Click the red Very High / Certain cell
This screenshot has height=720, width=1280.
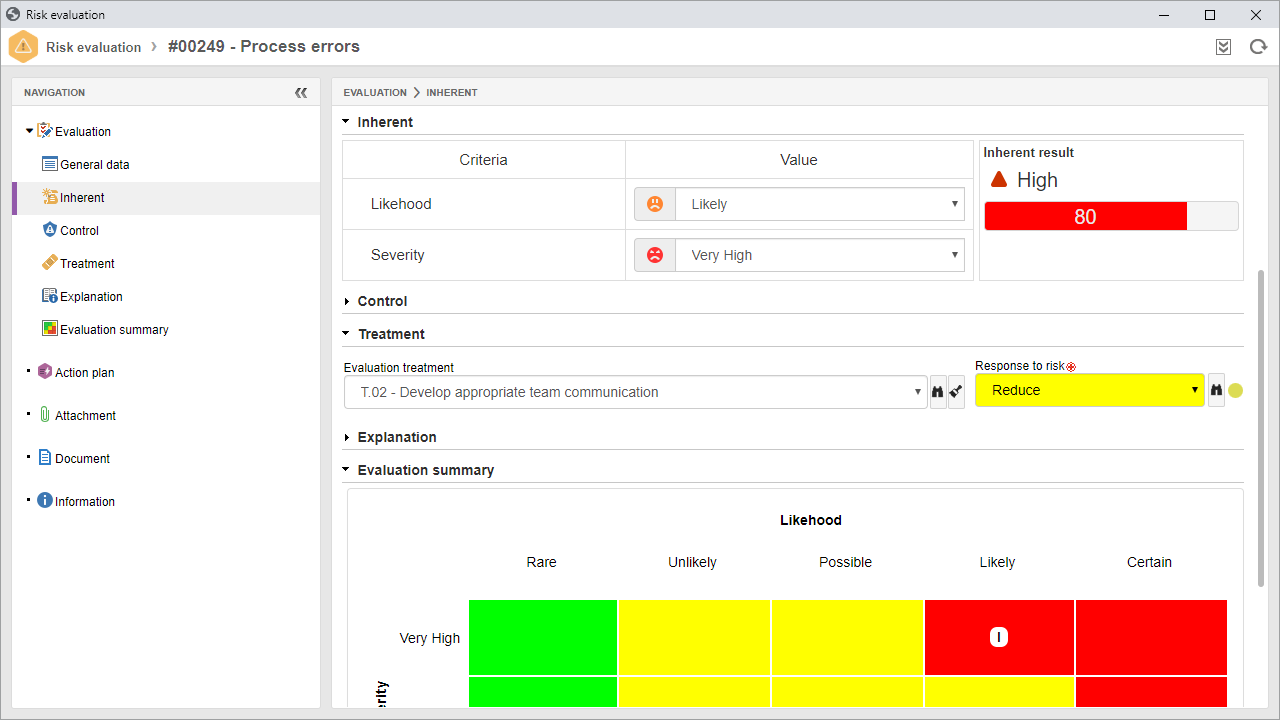(x=1151, y=637)
